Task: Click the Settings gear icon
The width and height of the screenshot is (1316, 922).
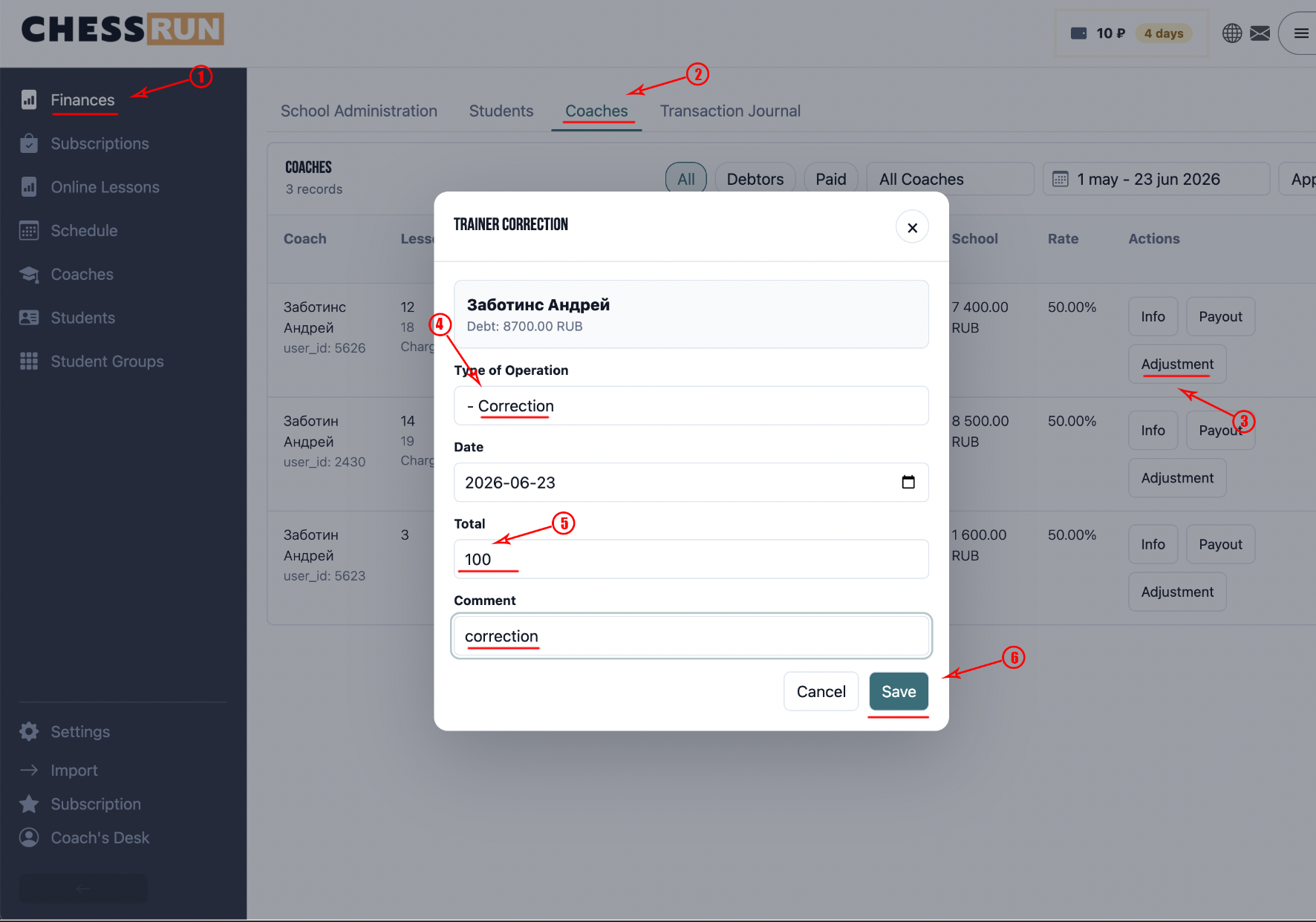Action: point(29,731)
